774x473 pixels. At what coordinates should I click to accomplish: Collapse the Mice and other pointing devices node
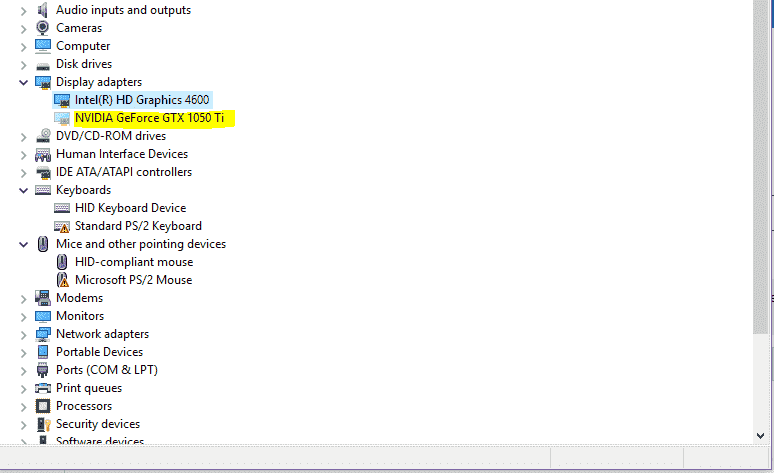tap(23, 244)
